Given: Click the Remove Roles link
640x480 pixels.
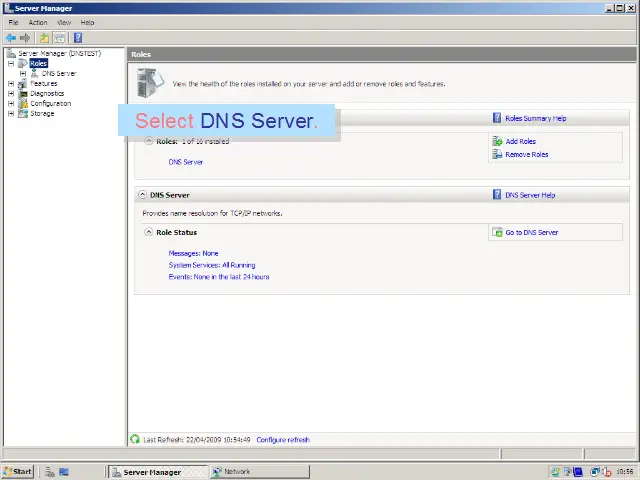Looking at the screenshot, I should tap(527, 154).
